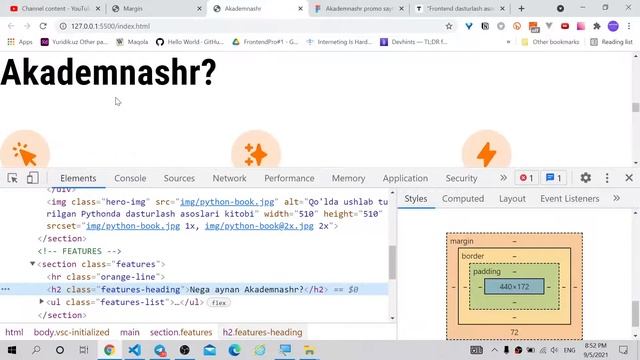Open the browser extensions puzzle icon

pyautogui.click(x=597, y=26)
